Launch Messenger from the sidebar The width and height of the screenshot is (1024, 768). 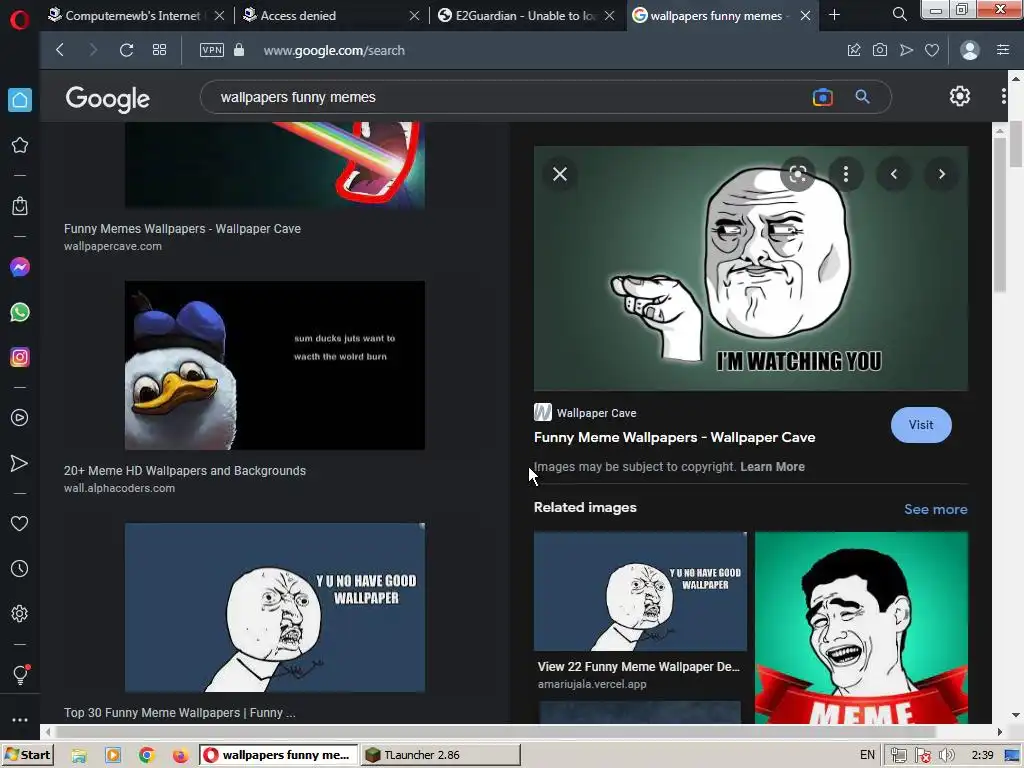(20, 267)
